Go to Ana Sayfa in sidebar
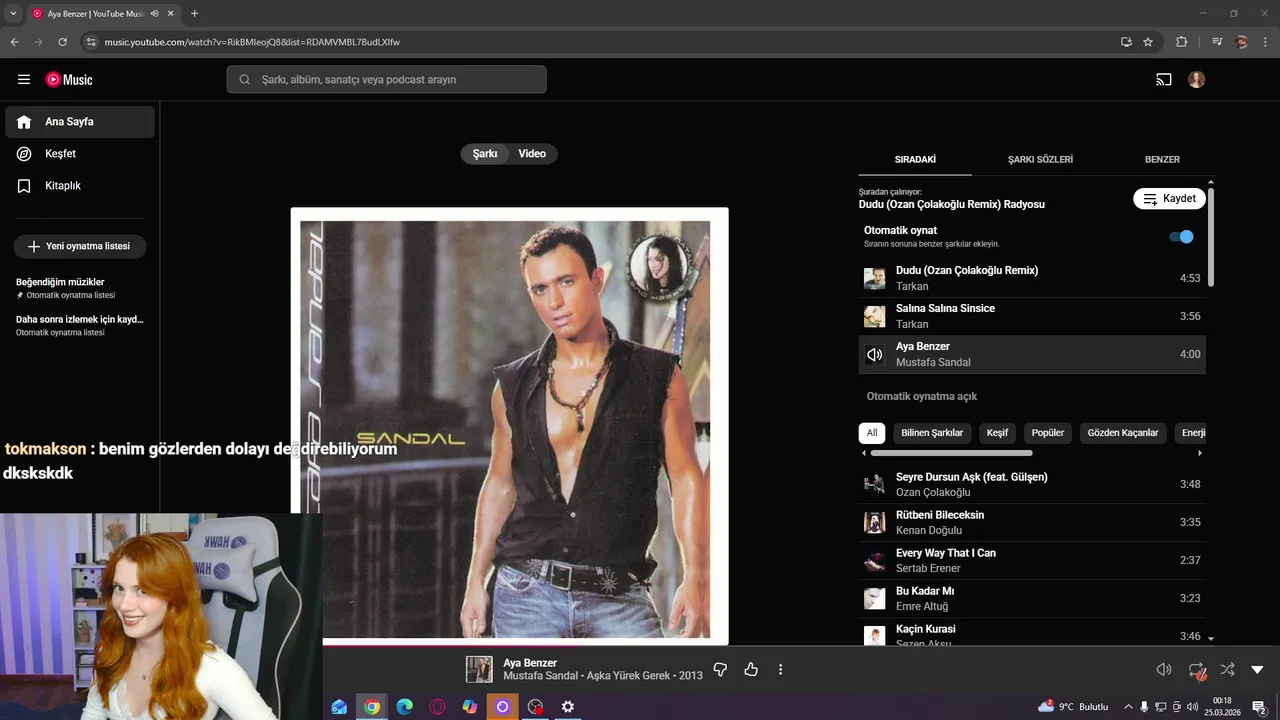Screen dimensions: 1280x720 click(x=80, y=122)
